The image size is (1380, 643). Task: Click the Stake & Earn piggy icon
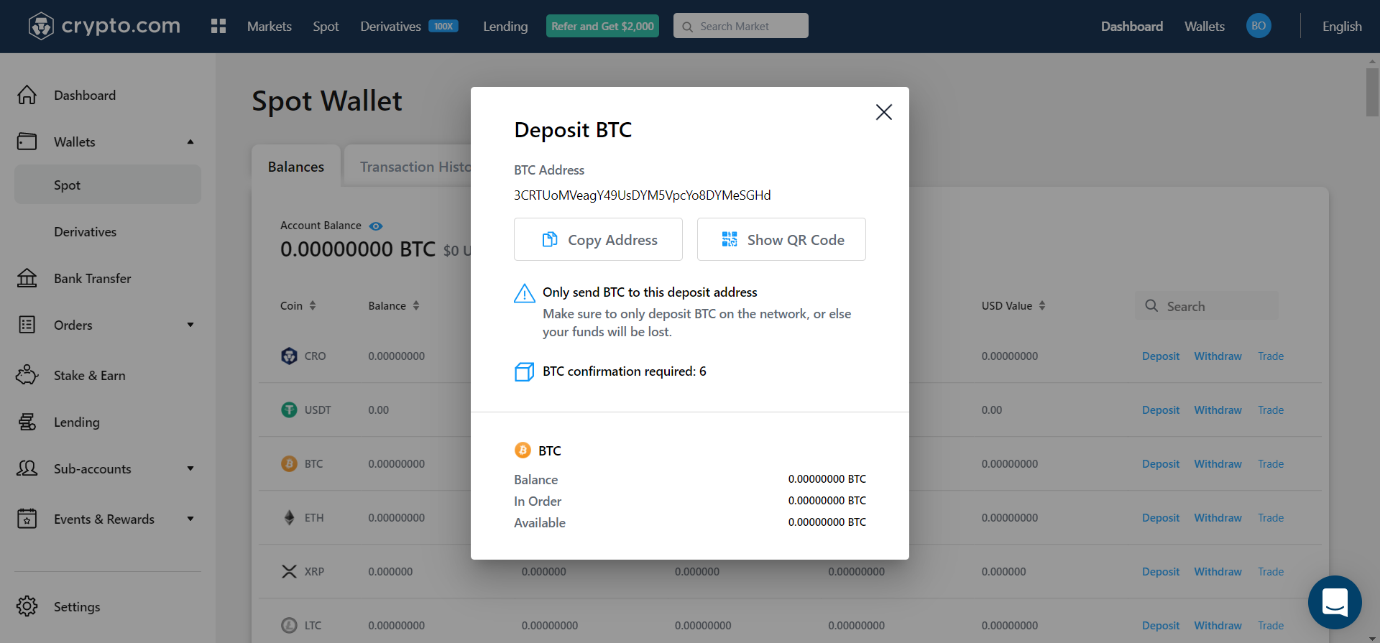(x=27, y=375)
